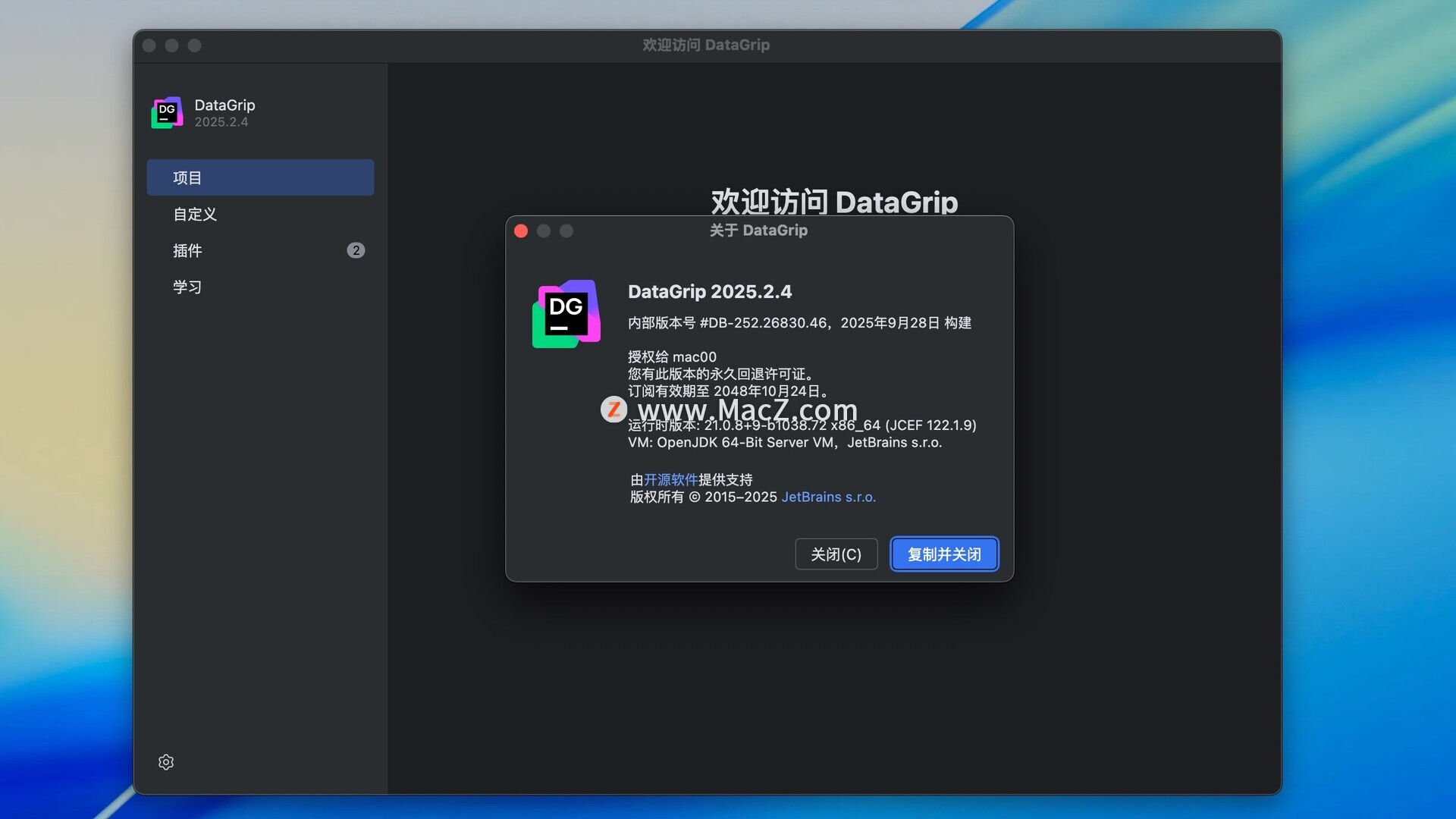Click the build number #DB-252.26830.46 text

point(763,322)
